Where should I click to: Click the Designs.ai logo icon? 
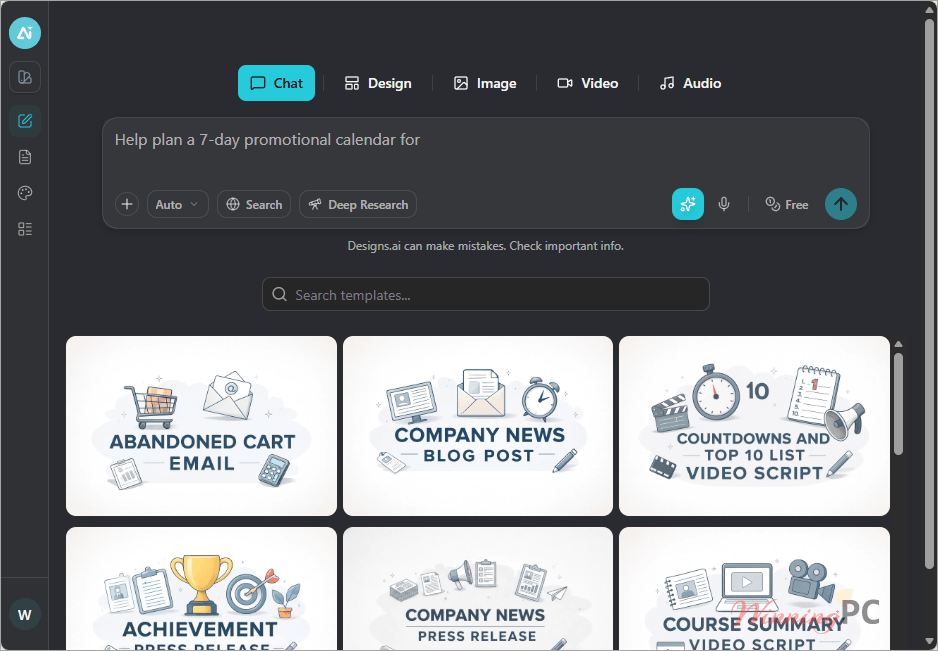point(25,33)
